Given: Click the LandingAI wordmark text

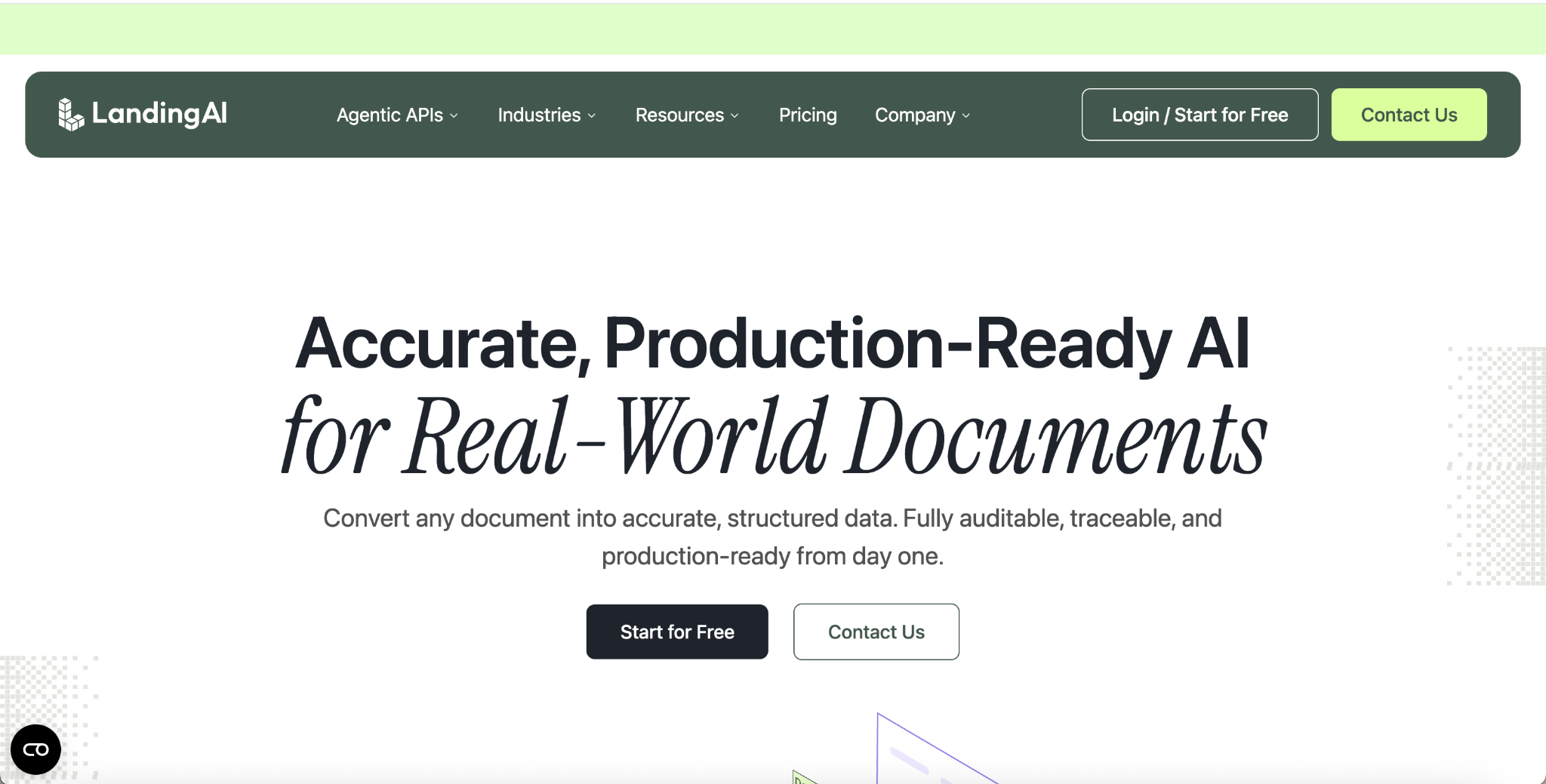Looking at the screenshot, I should 159,114.
